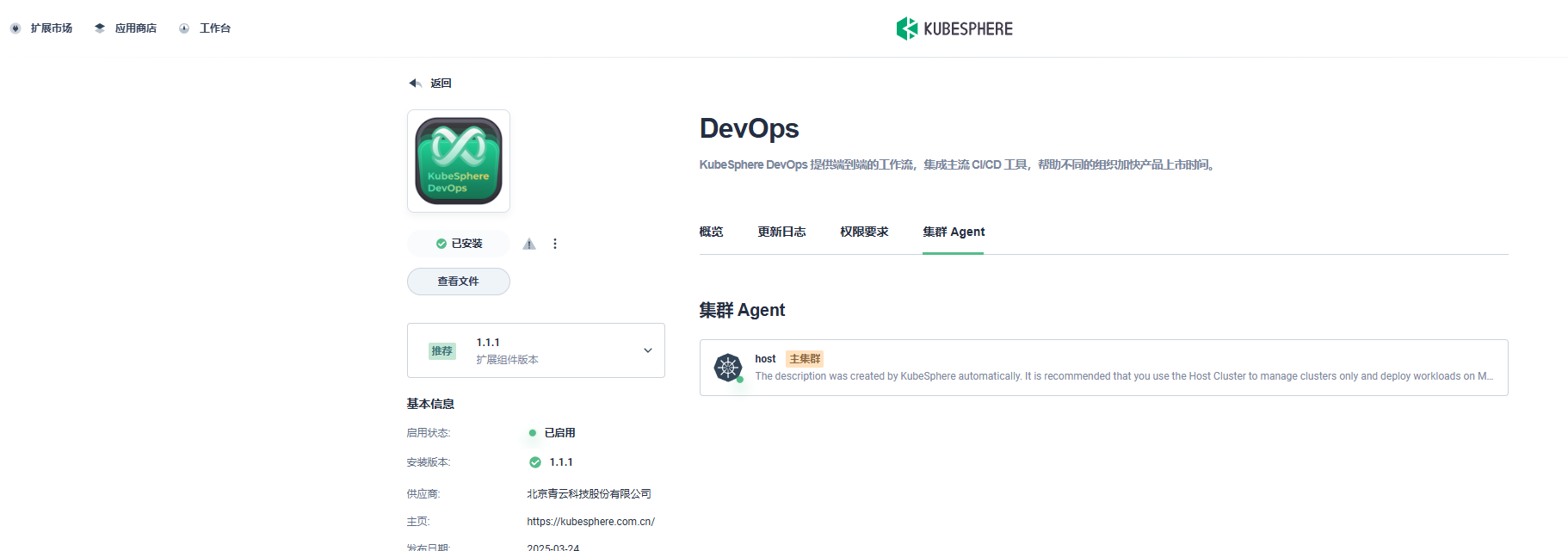The image size is (1568, 551).
Task: Click the 北京青云科技股份有限公司 provider text
Action: tap(590, 494)
